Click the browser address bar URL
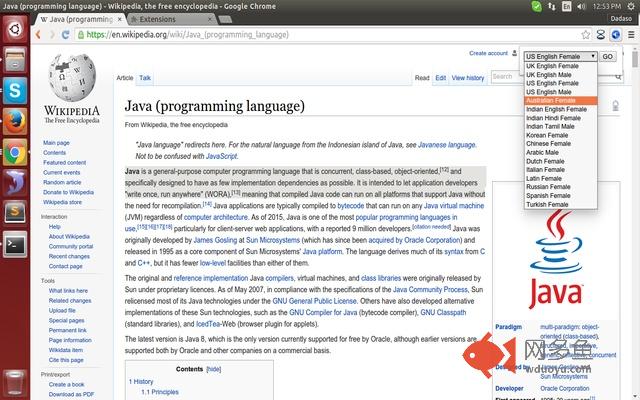The image size is (640, 400). [x=187, y=35]
